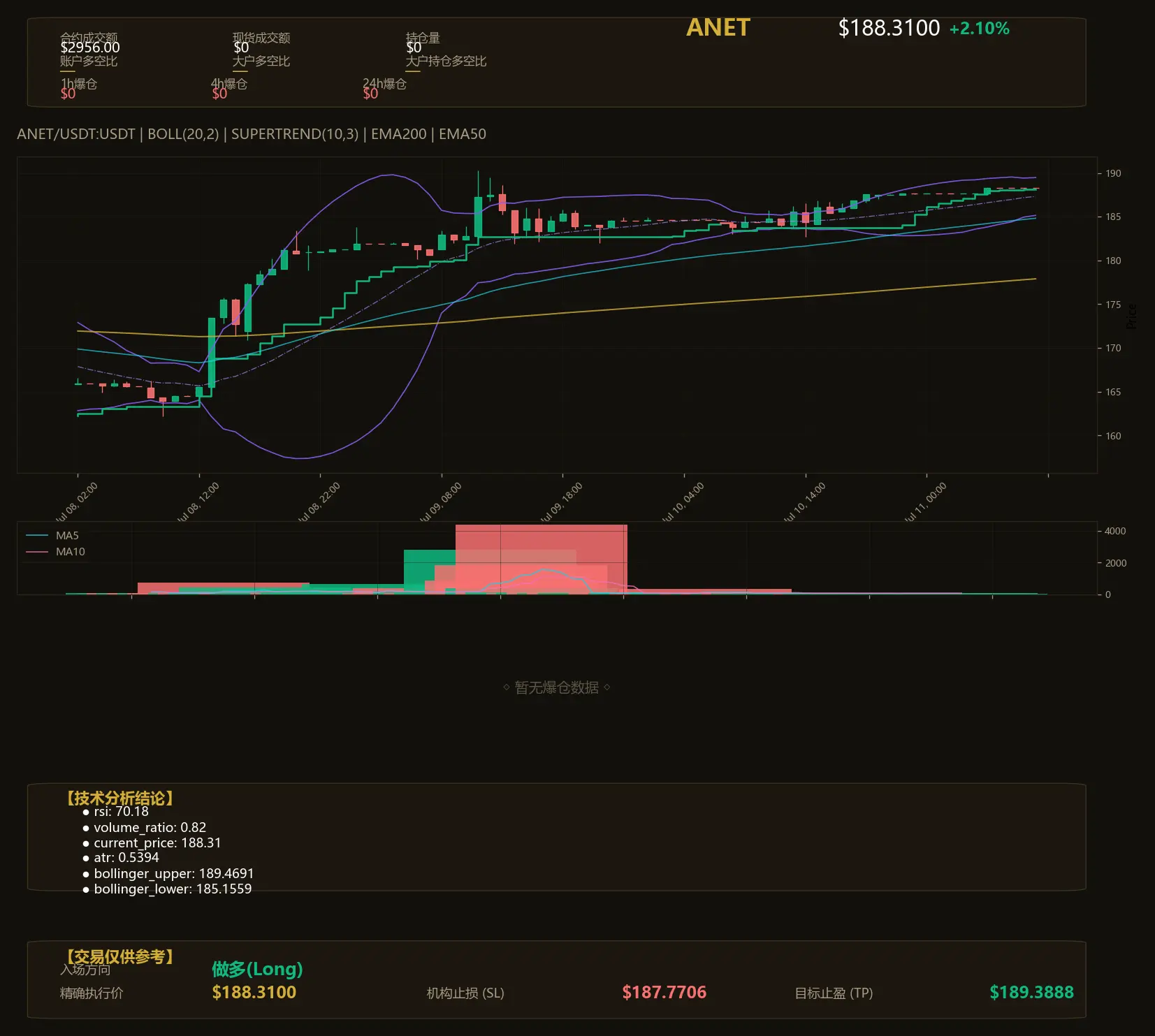The height and width of the screenshot is (1036, 1155).
Task: Click the 机构止损 (SL) label
Action: tap(465, 993)
